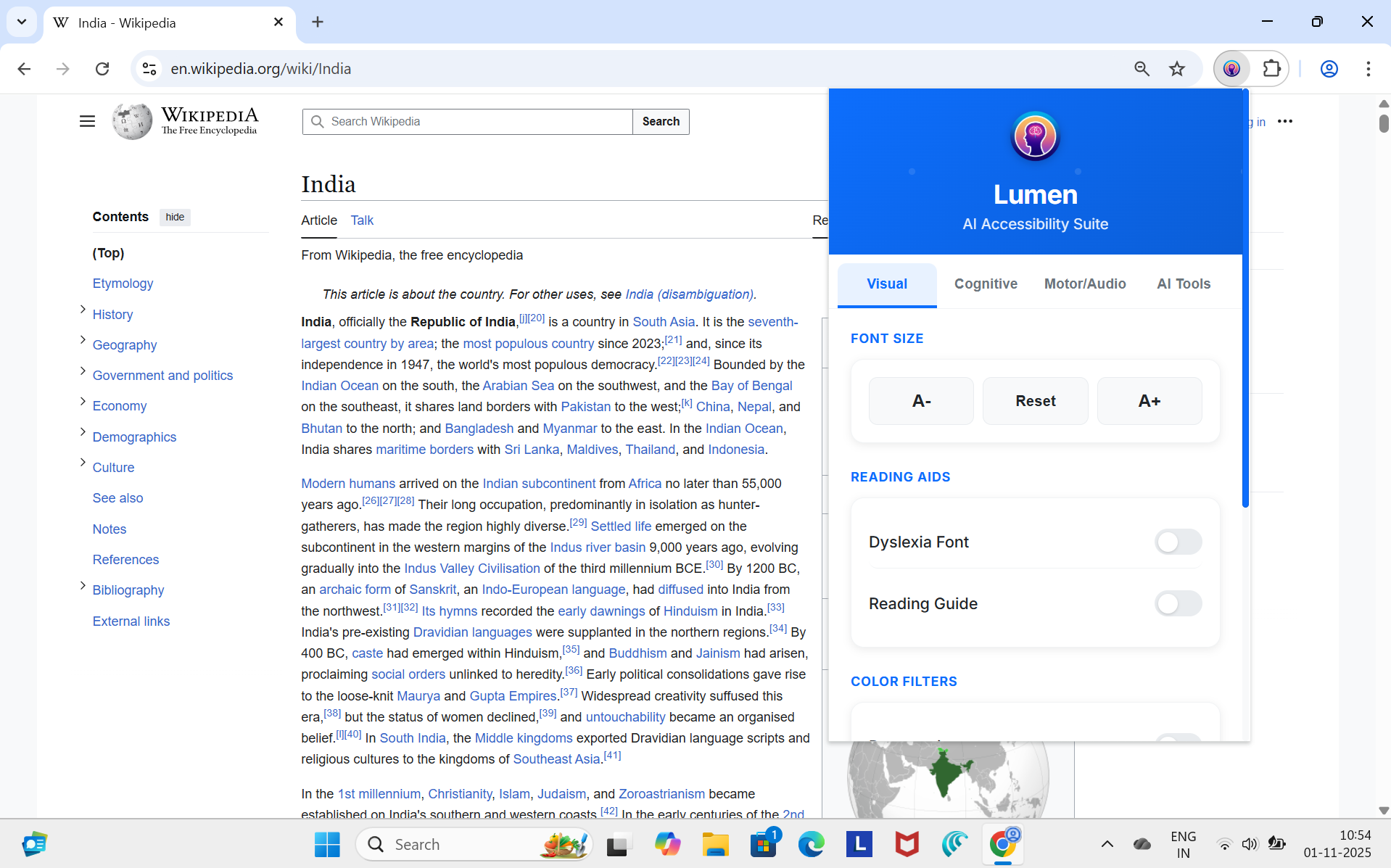Open the South Asia link
Image resolution: width=1391 pixels, height=868 pixels.
tap(664, 322)
